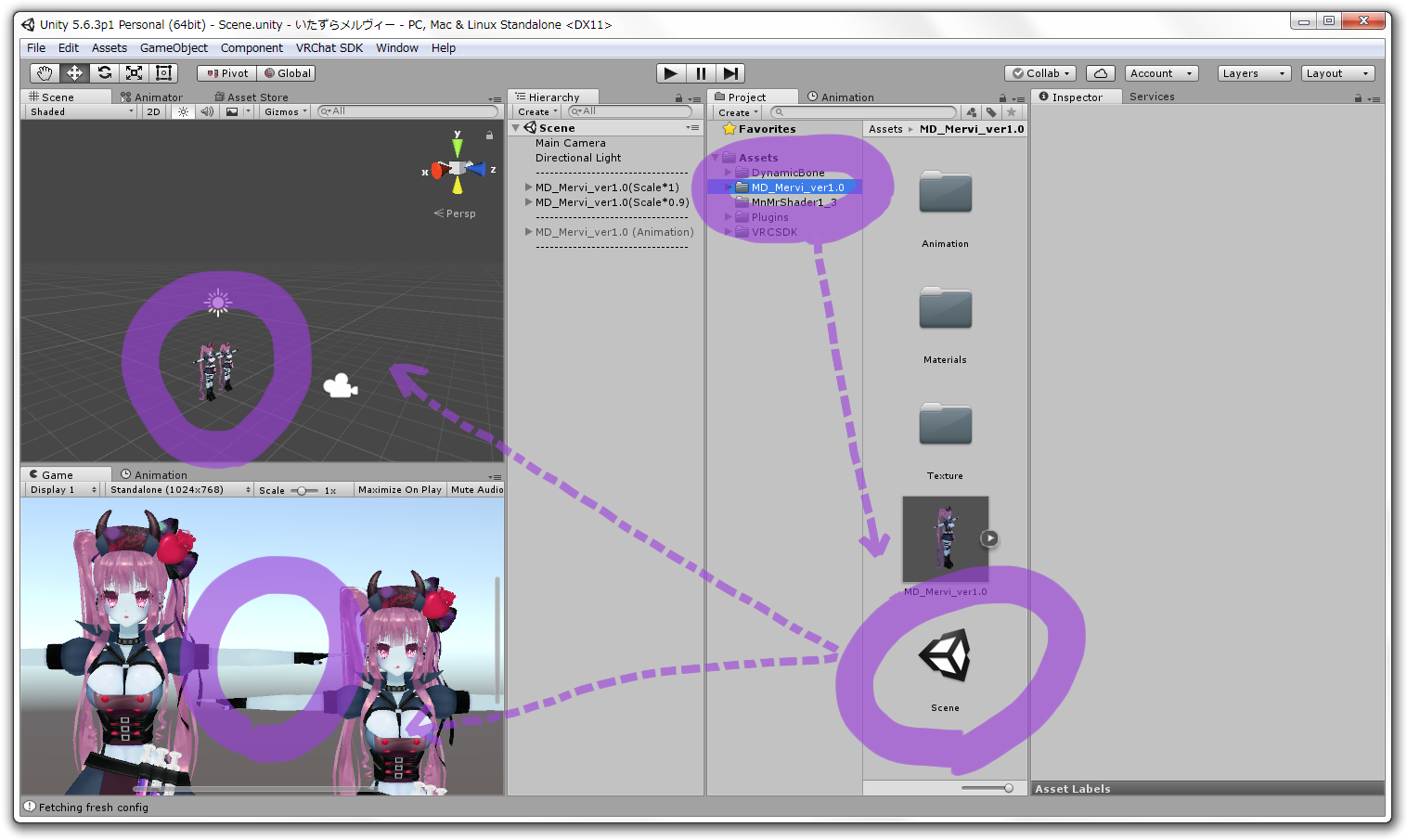Open the Account dropdown
The height and width of the screenshot is (840, 1407).
coord(1161,73)
